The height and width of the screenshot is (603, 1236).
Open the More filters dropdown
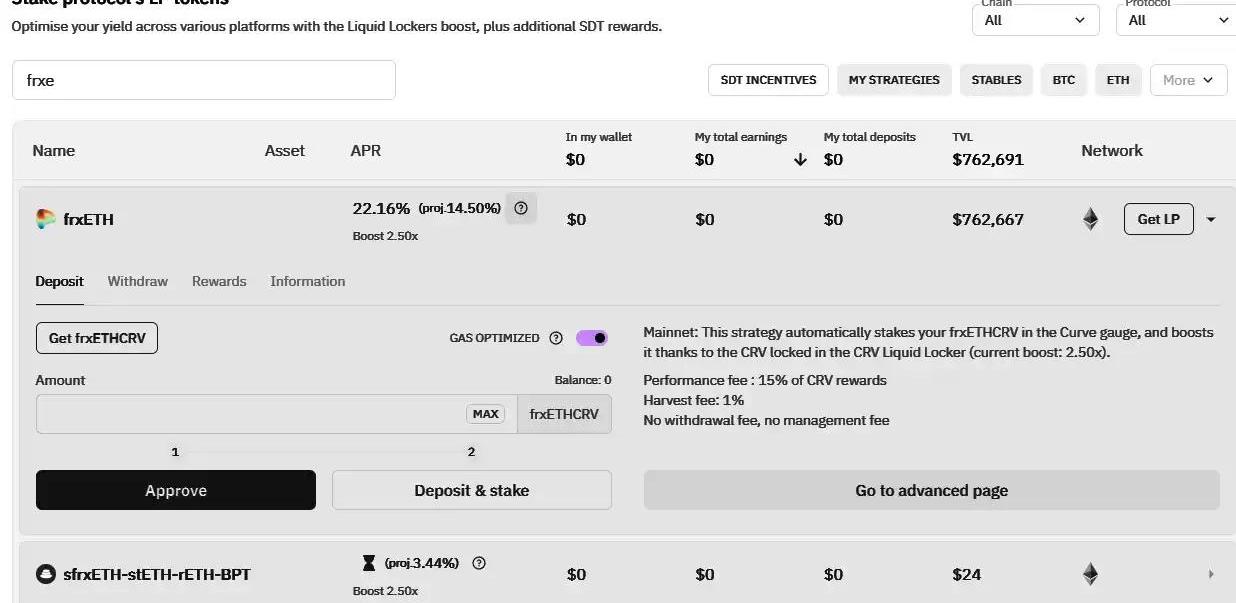1188,80
